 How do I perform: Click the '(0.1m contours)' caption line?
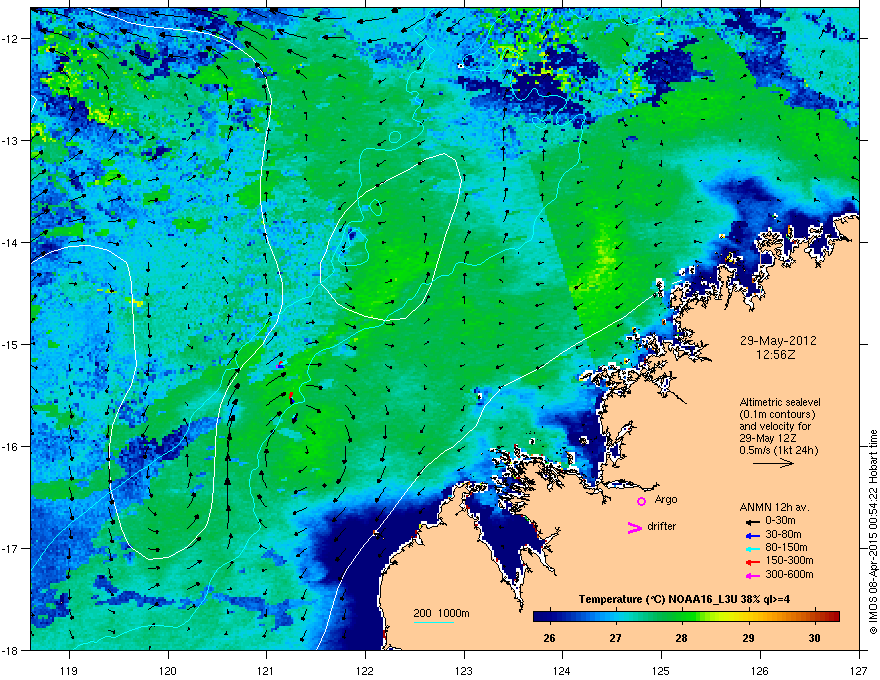pyautogui.click(x=777, y=414)
